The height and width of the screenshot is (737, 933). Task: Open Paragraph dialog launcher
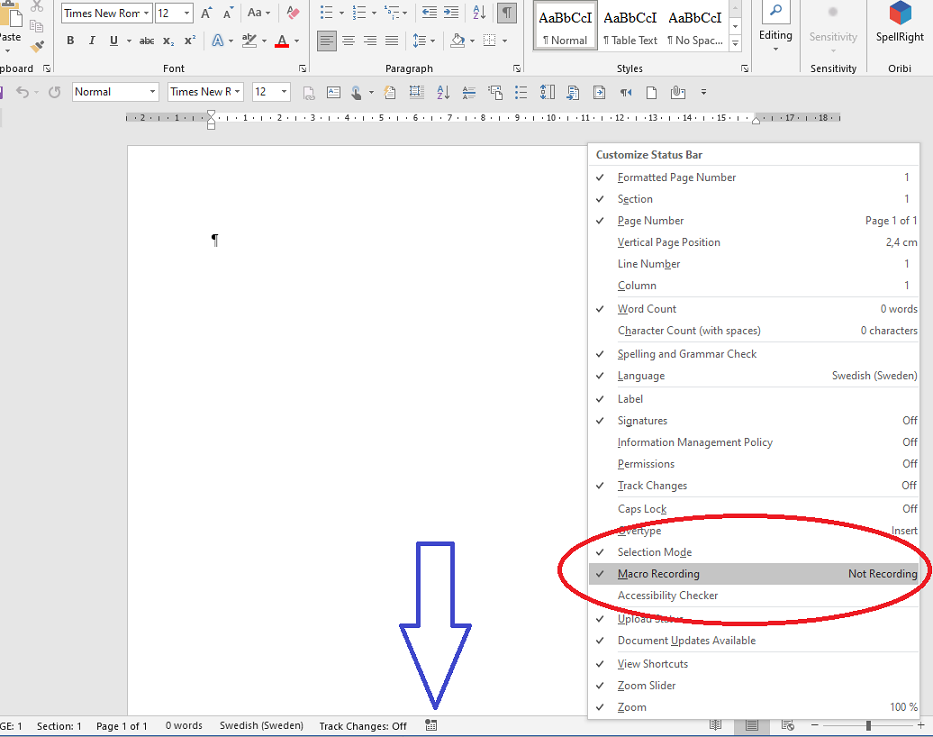(x=516, y=69)
